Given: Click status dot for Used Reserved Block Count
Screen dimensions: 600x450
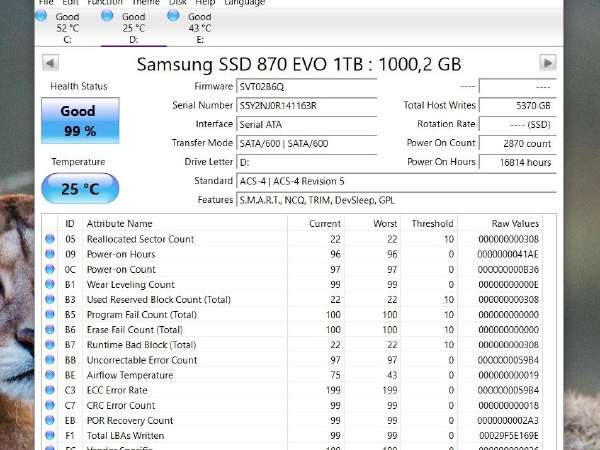Looking at the screenshot, I should [x=50, y=299].
